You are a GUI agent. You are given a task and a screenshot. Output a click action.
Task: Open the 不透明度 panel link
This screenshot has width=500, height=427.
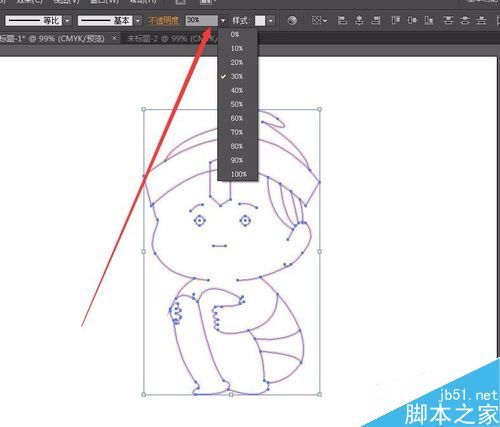coord(163,21)
